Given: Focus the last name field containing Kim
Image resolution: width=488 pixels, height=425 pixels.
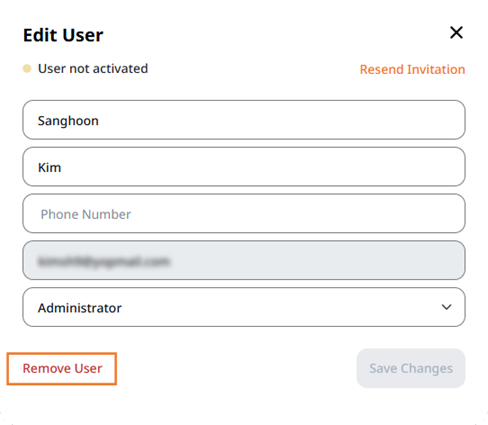Looking at the screenshot, I should click(244, 167).
